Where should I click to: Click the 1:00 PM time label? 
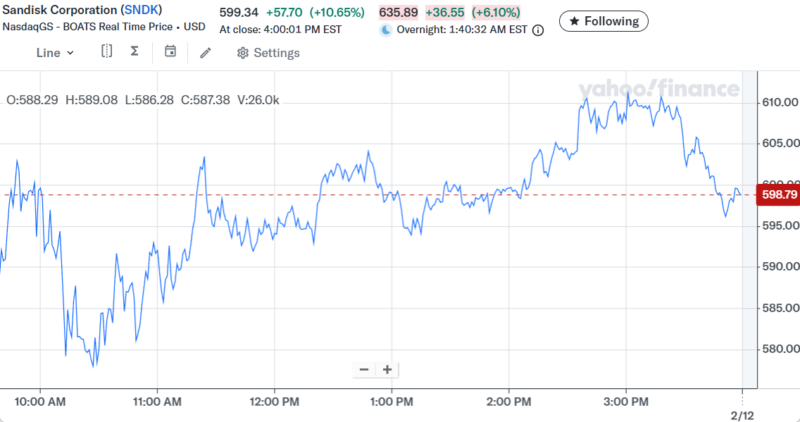click(391, 402)
